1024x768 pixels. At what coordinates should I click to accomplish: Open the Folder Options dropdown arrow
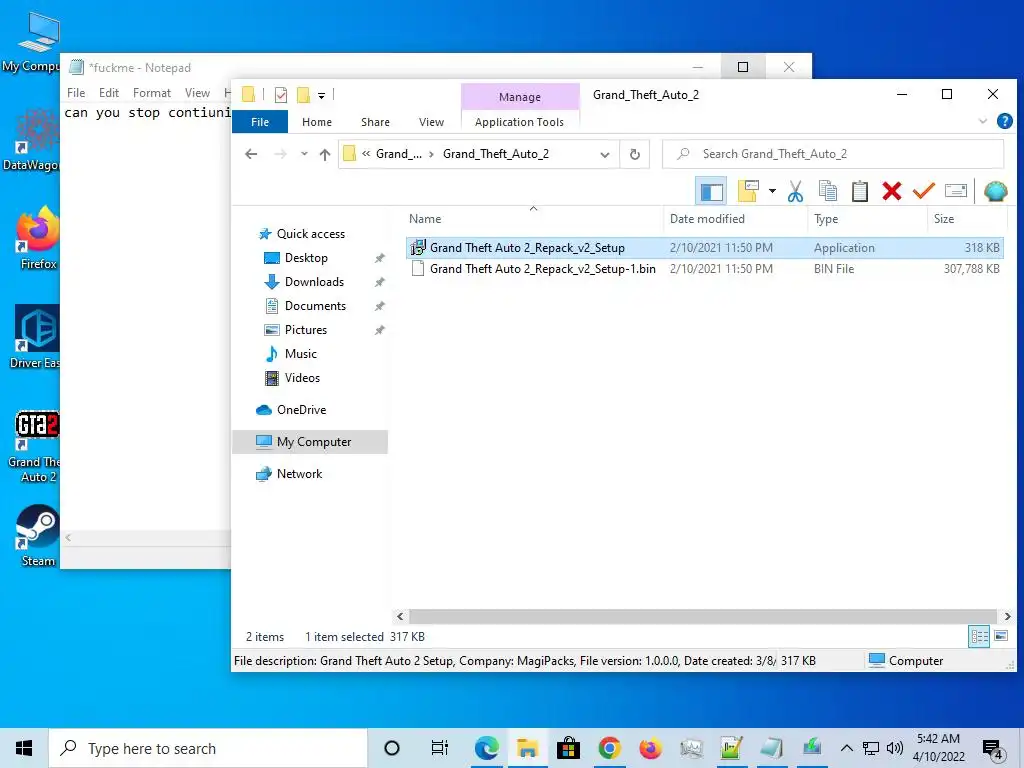pyautogui.click(x=773, y=191)
